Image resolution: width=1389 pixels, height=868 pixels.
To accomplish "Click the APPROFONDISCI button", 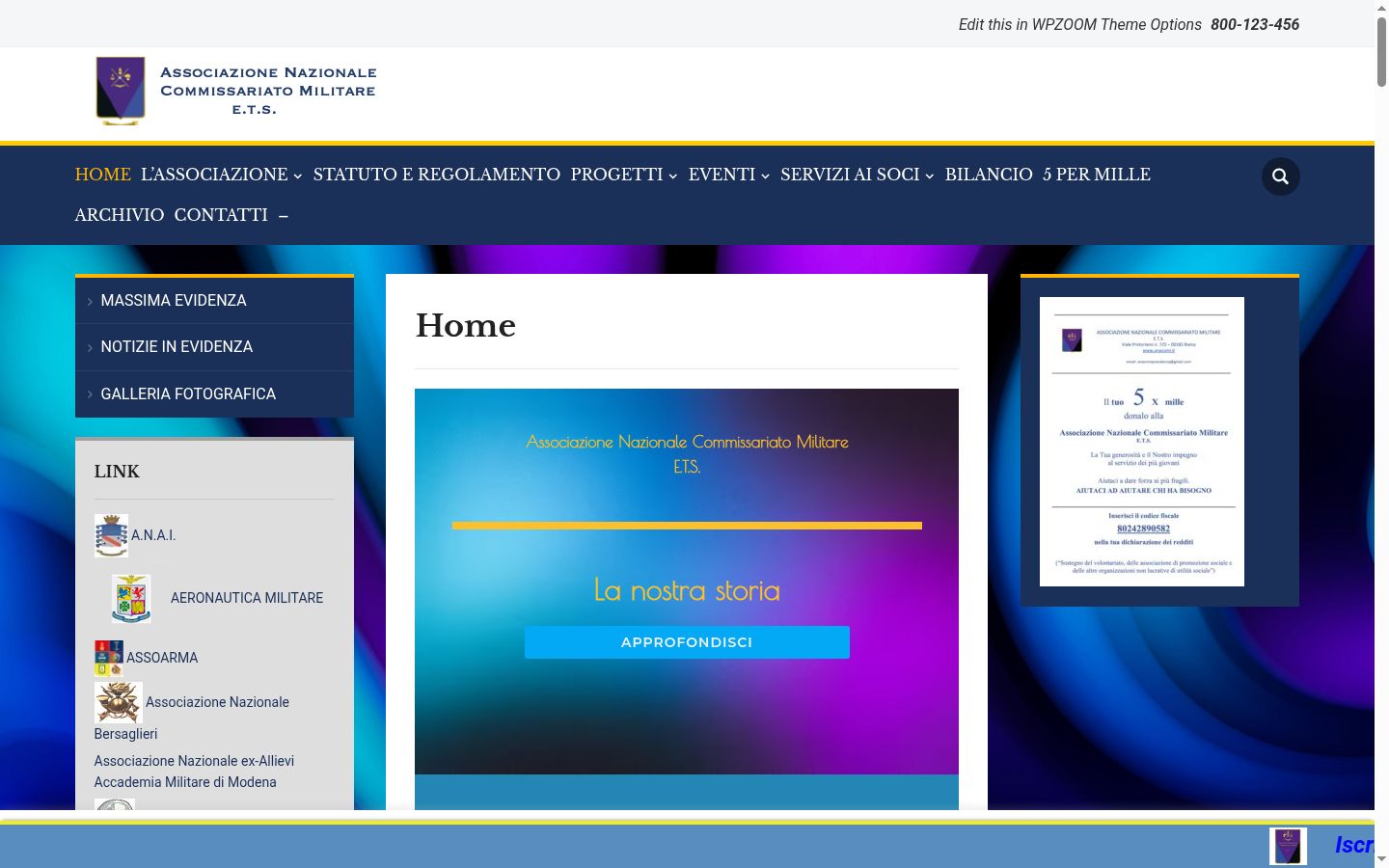I will pos(687,642).
